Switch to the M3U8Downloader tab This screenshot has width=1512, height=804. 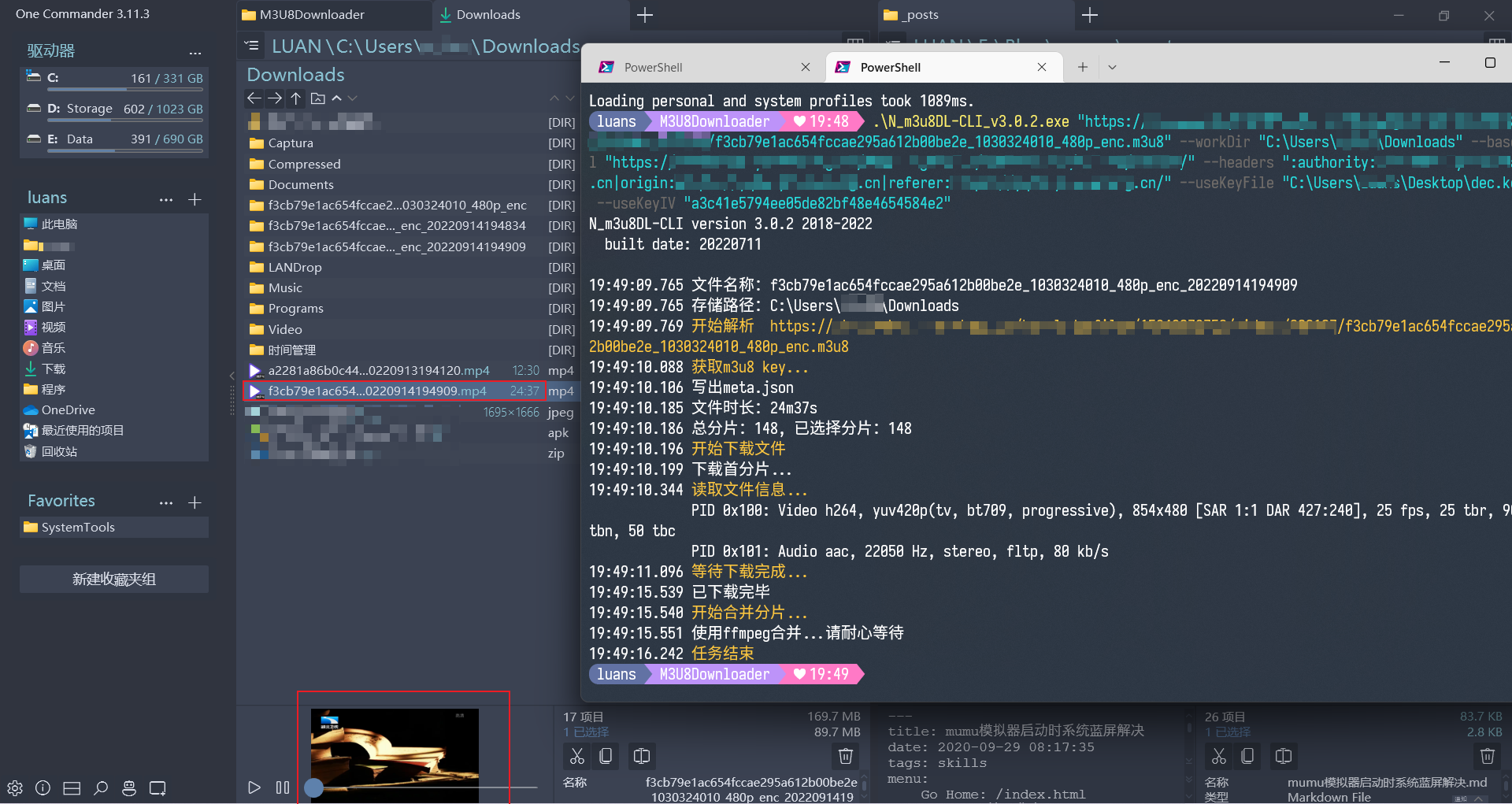tap(312, 15)
